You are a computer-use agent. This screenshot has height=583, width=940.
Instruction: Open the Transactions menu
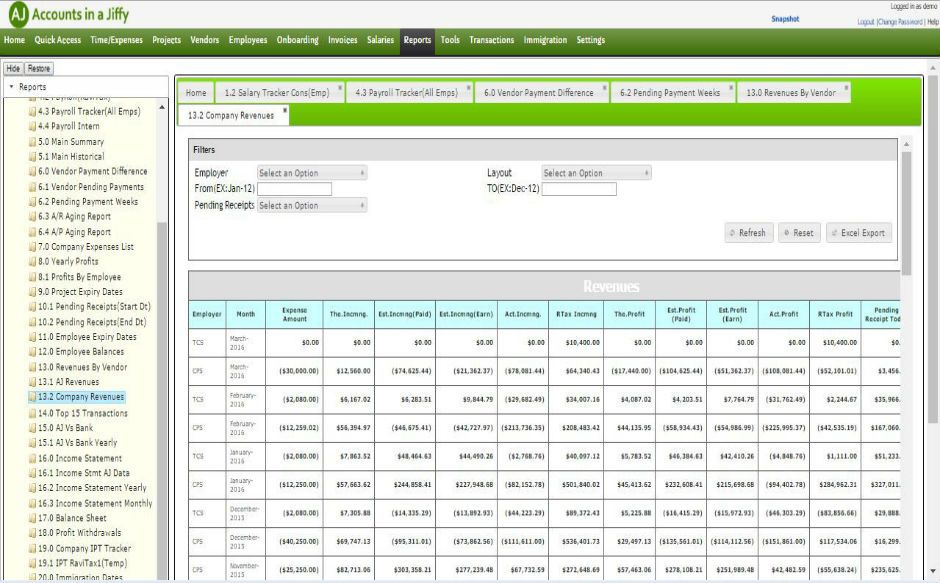click(492, 40)
